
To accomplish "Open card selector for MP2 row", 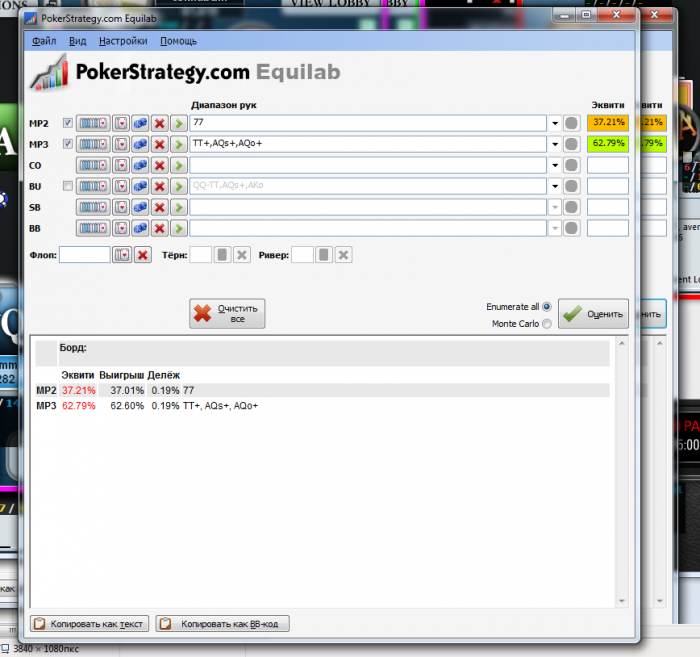I will coord(121,123).
